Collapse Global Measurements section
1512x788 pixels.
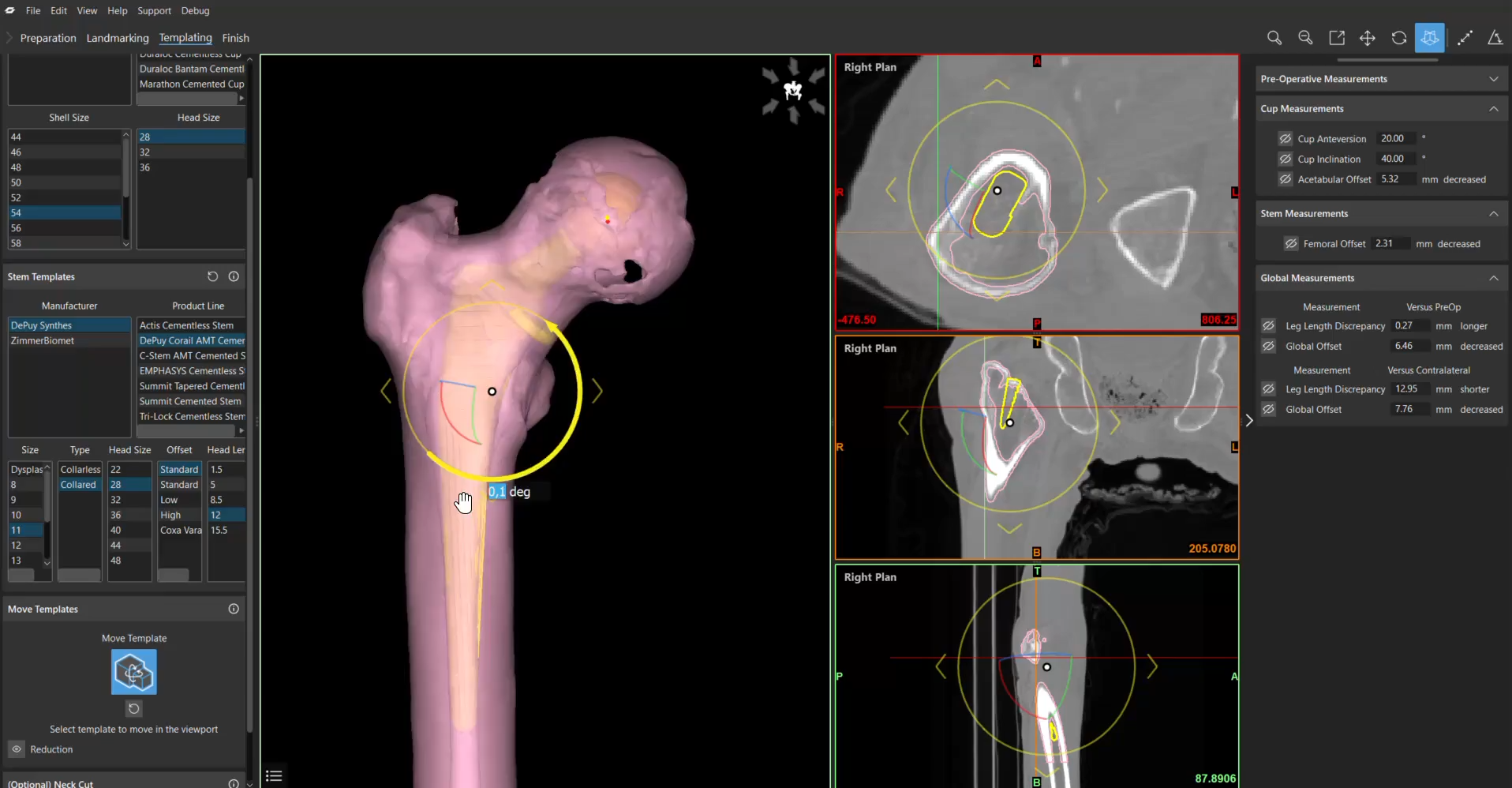(x=1493, y=278)
